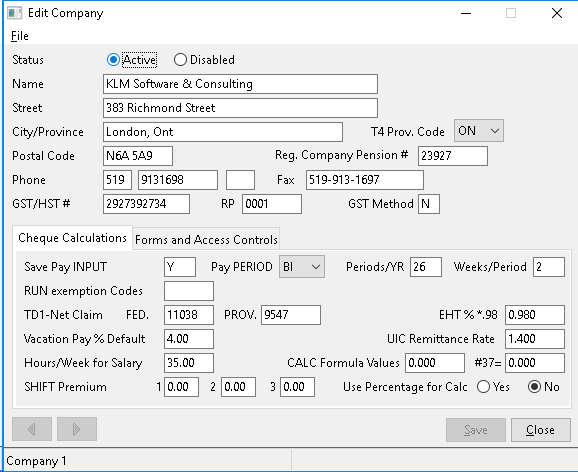Select the Disabled status radio button
This screenshot has height=472, width=578.
[x=180, y=59]
